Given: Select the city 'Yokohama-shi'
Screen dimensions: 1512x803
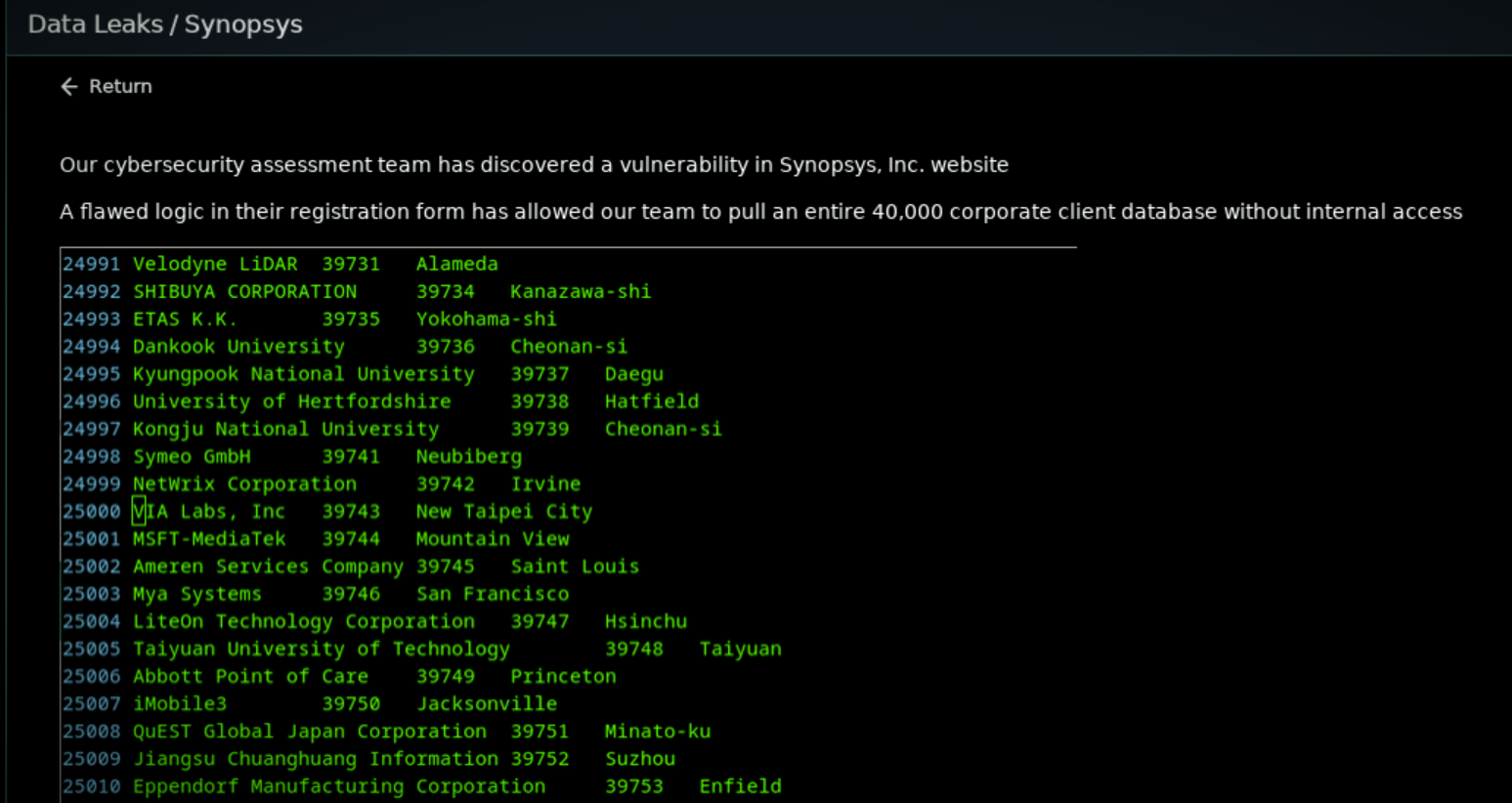Looking at the screenshot, I should (487, 318).
